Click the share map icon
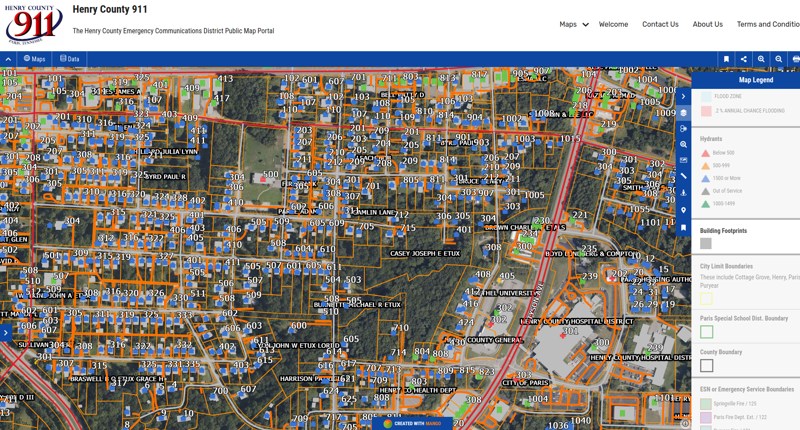800x430 pixels. click(743, 59)
